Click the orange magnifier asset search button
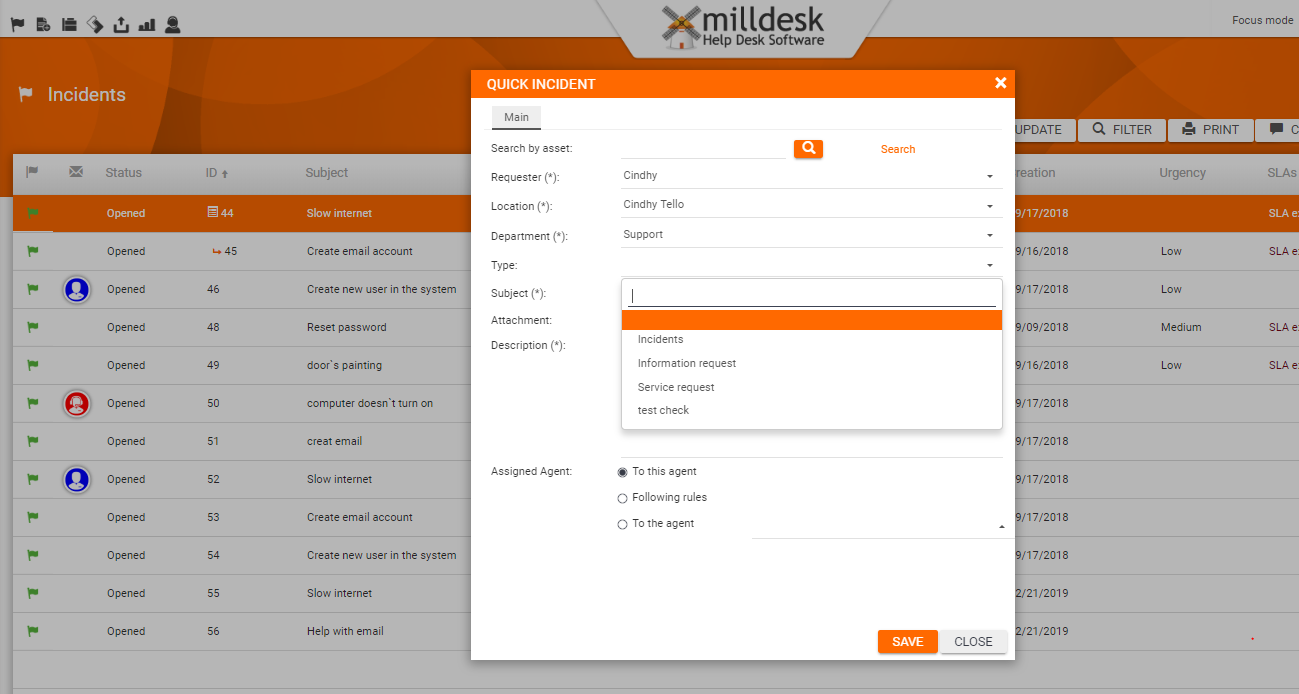 [808, 149]
